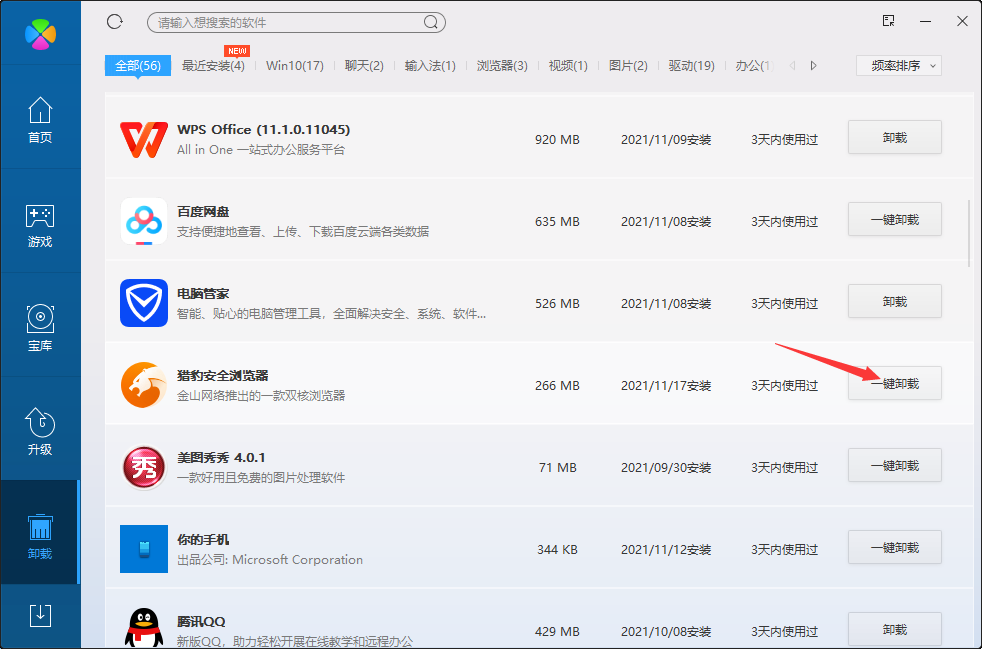
Task: Switch to the 驱动(19) tab
Action: pos(691,66)
